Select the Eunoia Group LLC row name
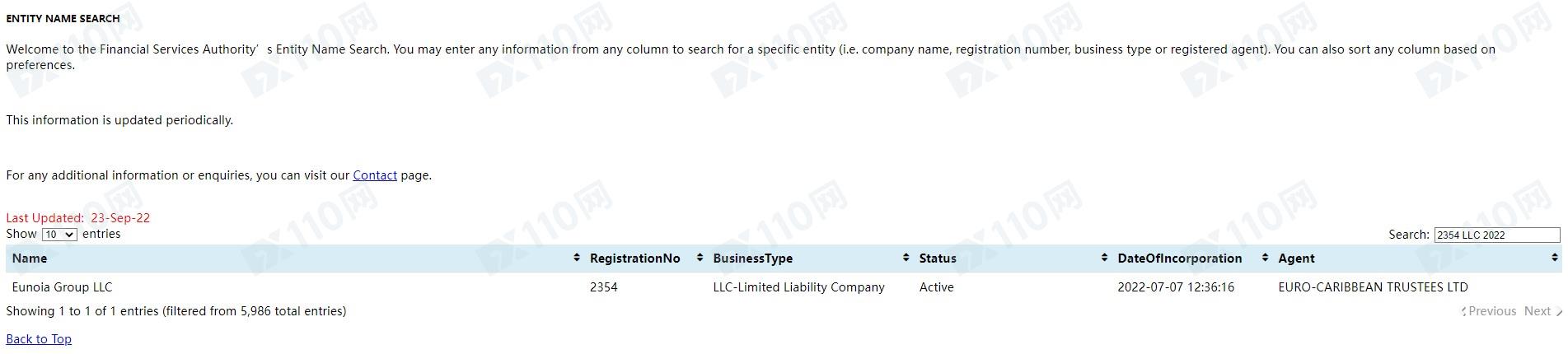The width and height of the screenshot is (1568, 354). [62, 287]
